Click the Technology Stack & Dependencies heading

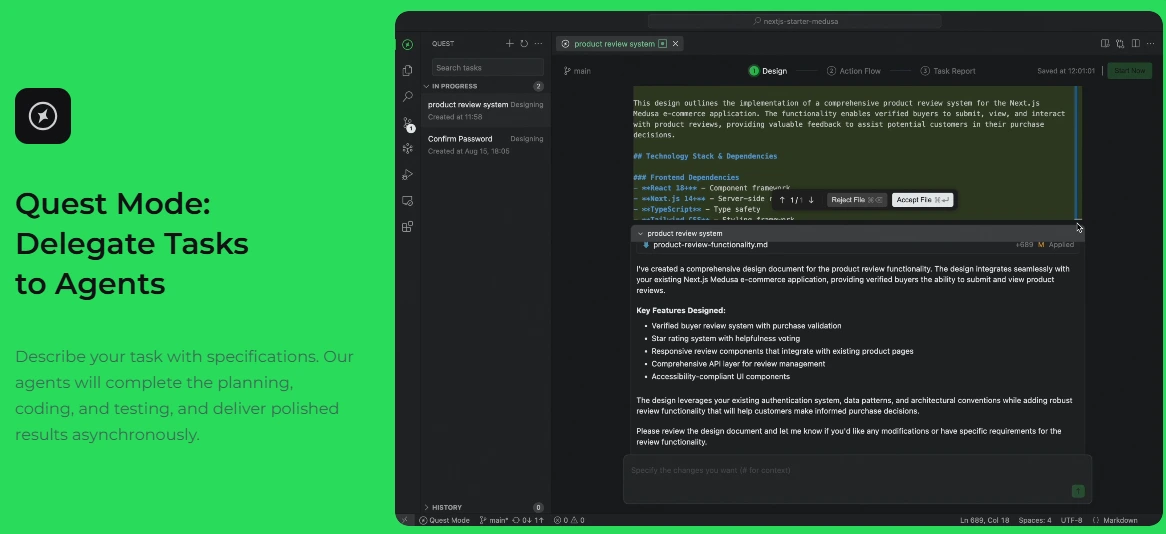pos(705,156)
